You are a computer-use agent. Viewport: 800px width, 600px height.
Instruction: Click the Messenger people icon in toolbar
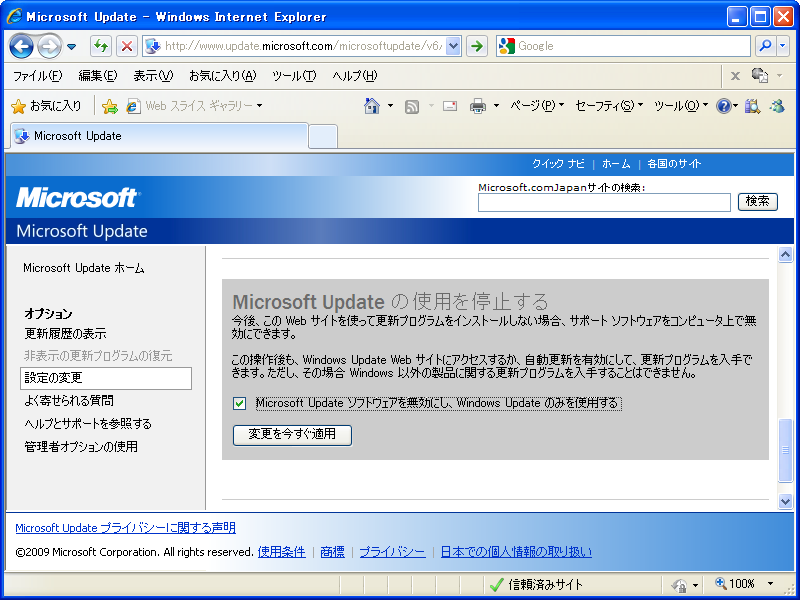[778, 106]
